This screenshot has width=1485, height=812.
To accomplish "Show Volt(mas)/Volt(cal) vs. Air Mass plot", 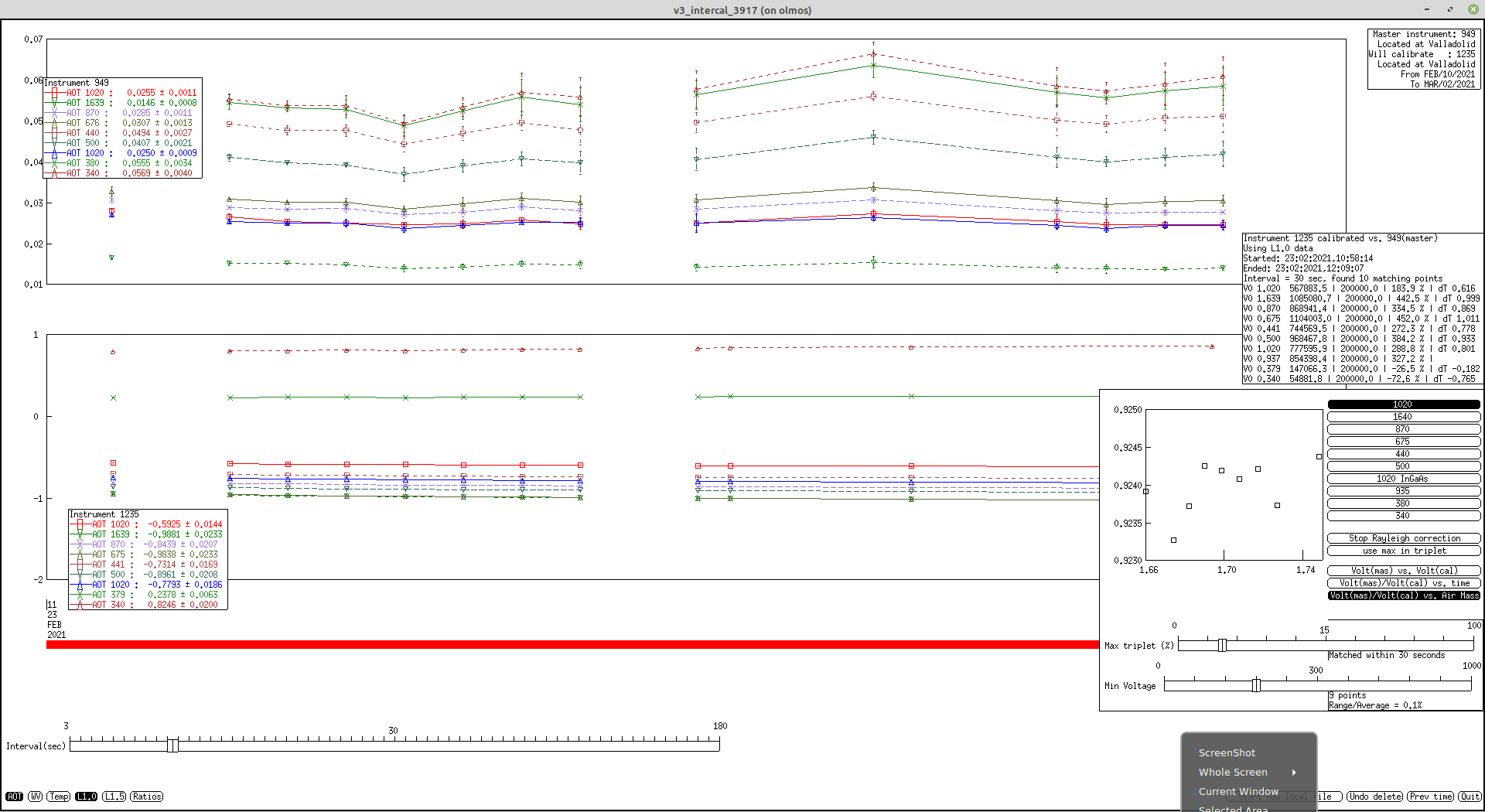I will (1403, 595).
